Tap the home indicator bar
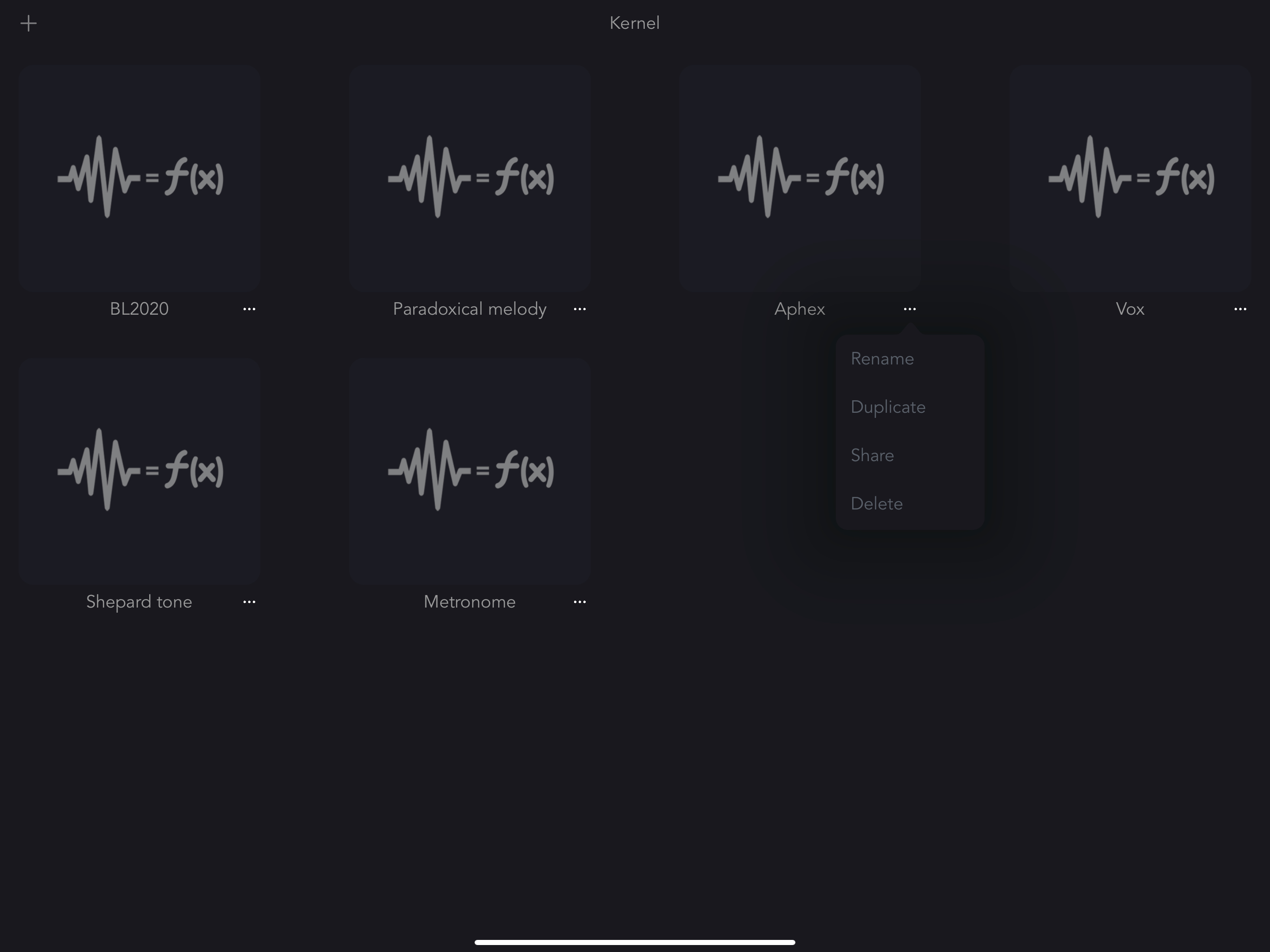This screenshot has width=1270, height=952. pos(635,942)
